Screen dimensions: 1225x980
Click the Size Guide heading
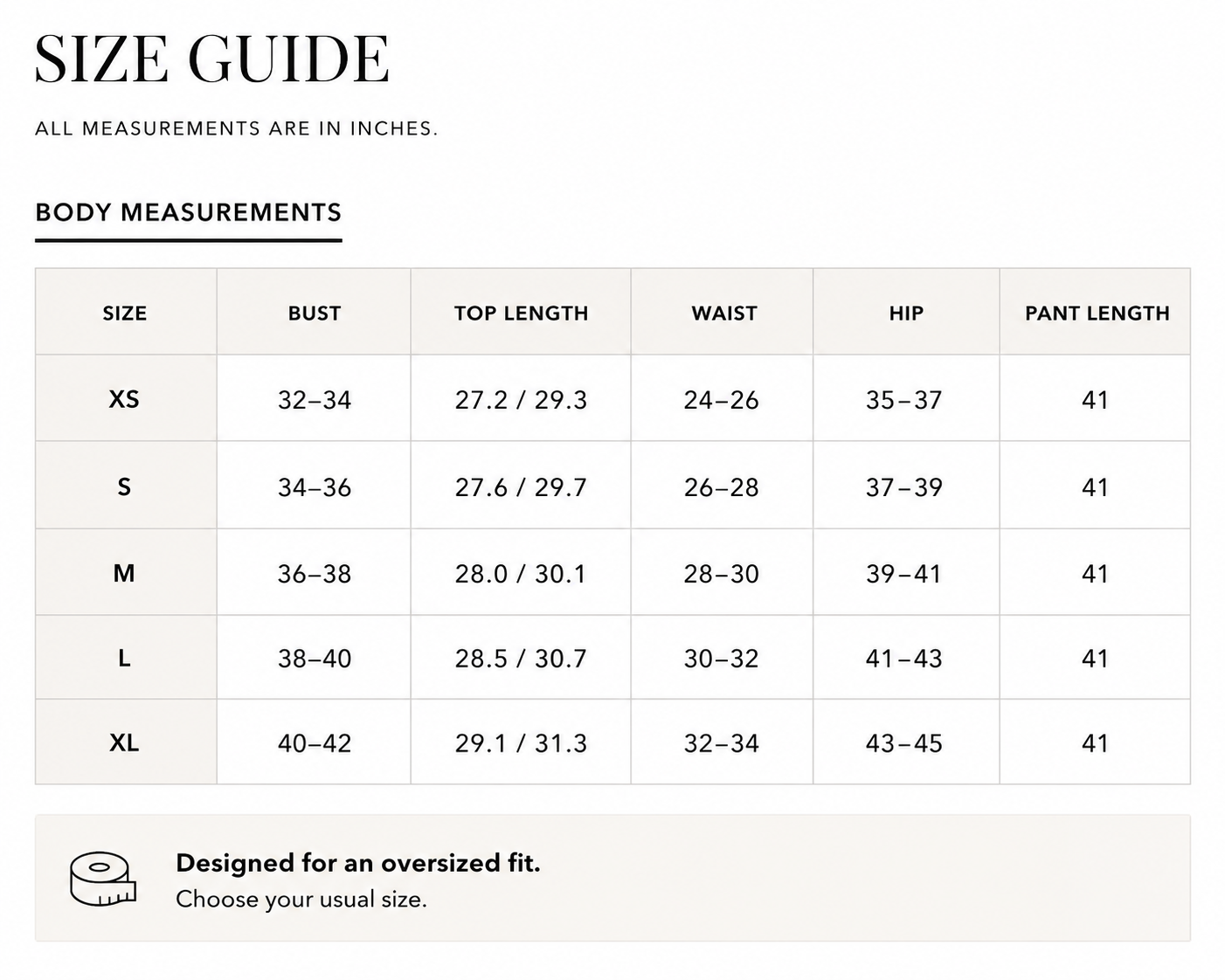[x=212, y=59]
